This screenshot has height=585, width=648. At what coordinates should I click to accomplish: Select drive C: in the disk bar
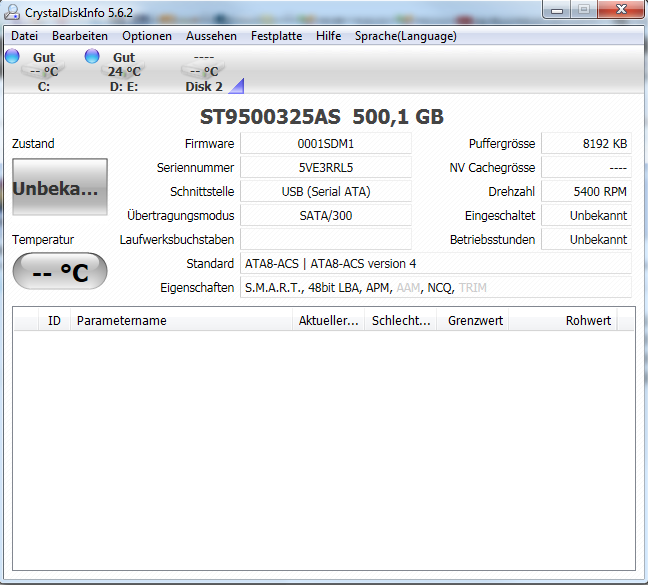point(43,71)
